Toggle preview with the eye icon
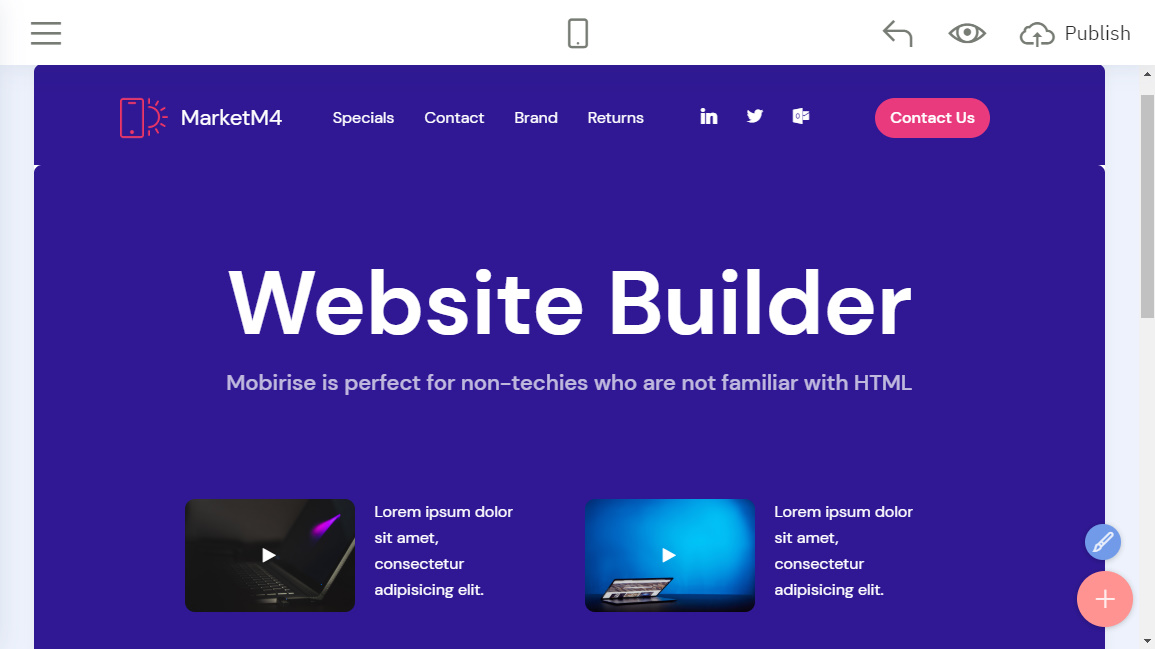Viewport: 1155px width, 649px height. click(966, 33)
